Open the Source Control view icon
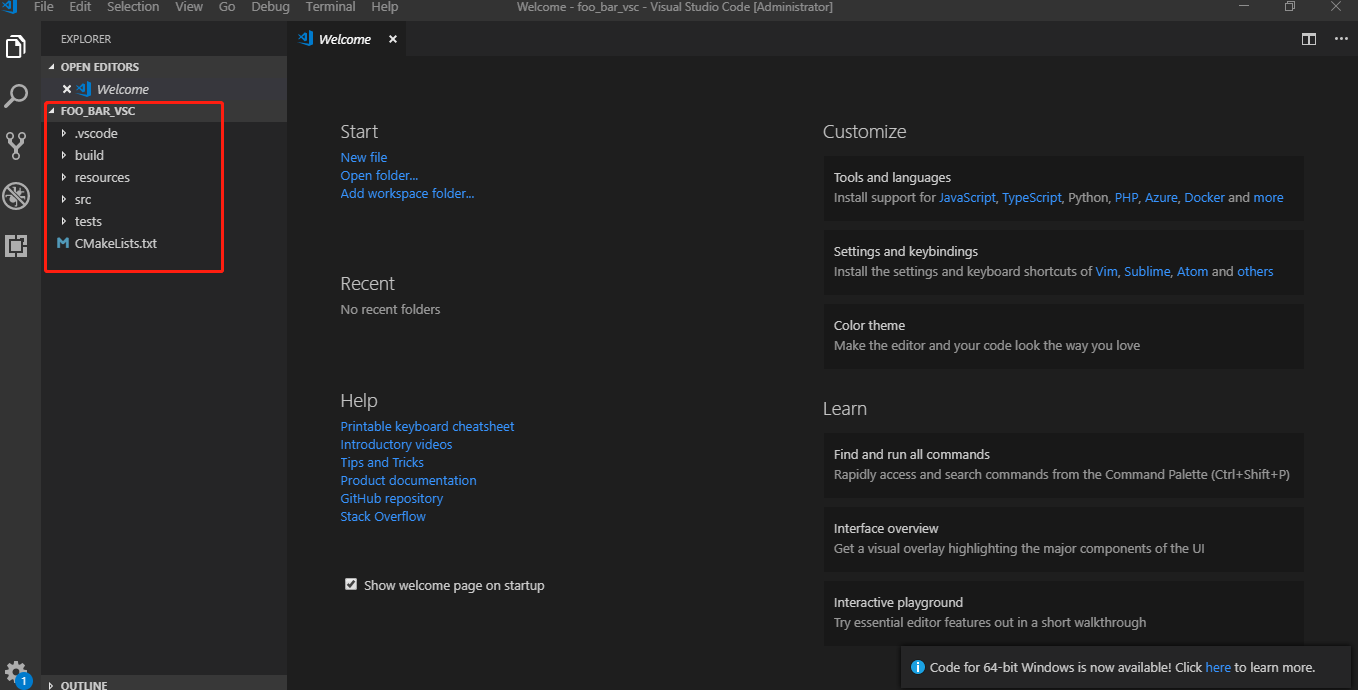1358x690 pixels. [x=16, y=146]
